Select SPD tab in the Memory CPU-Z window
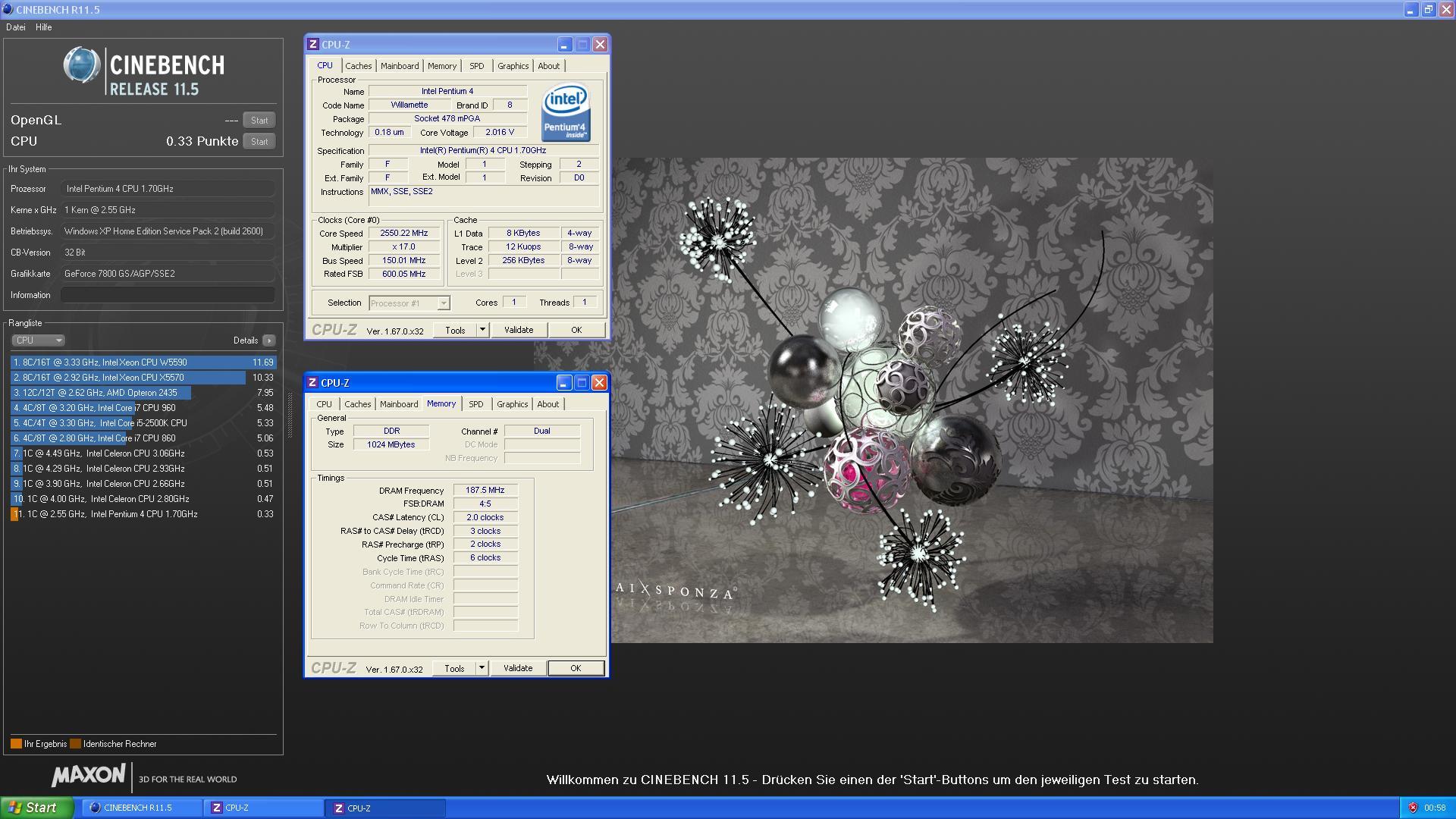1456x819 pixels. [475, 404]
